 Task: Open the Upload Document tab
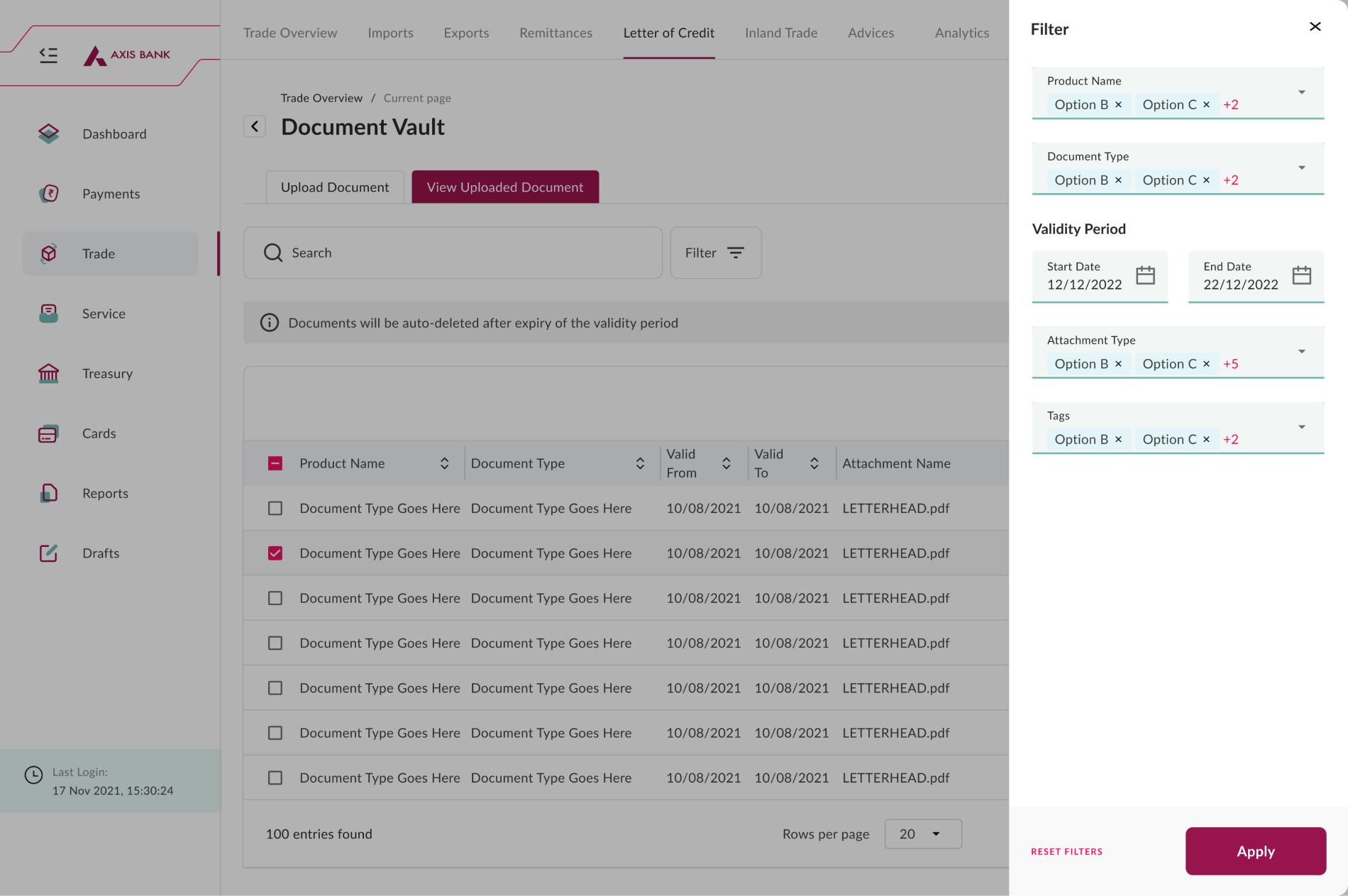tap(335, 187)
